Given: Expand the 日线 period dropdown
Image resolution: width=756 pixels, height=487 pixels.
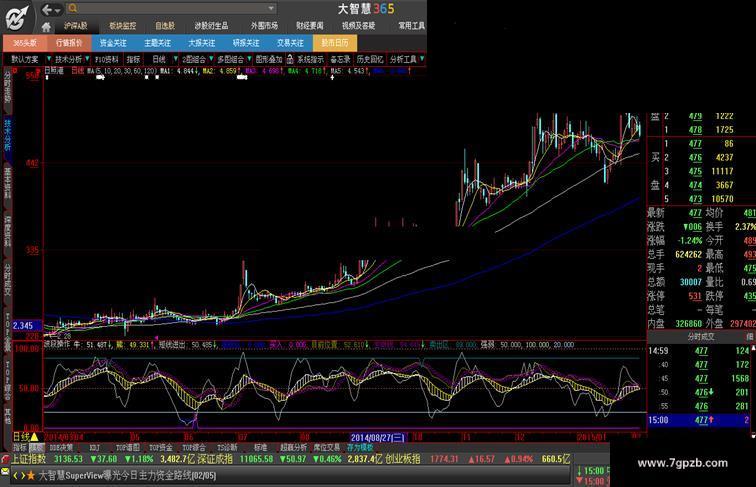Looking at the screenshot, I should coord(176,59).
